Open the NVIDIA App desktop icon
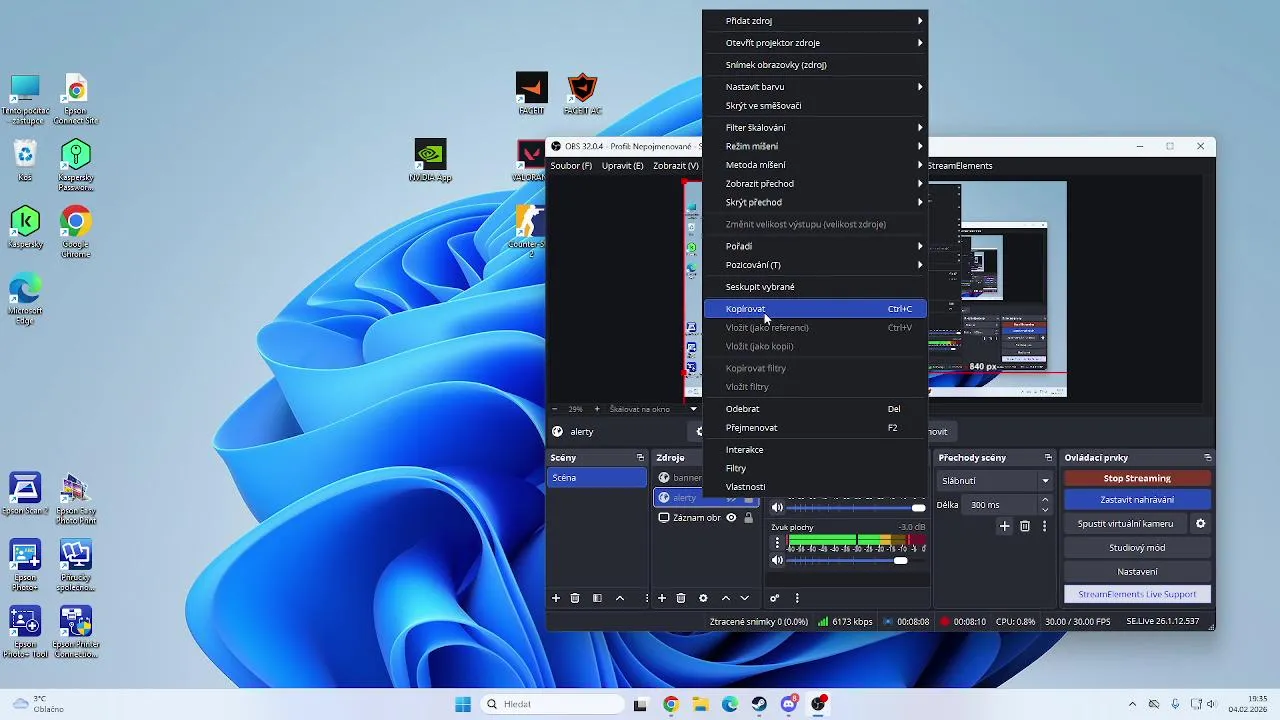 click(430, 160)
